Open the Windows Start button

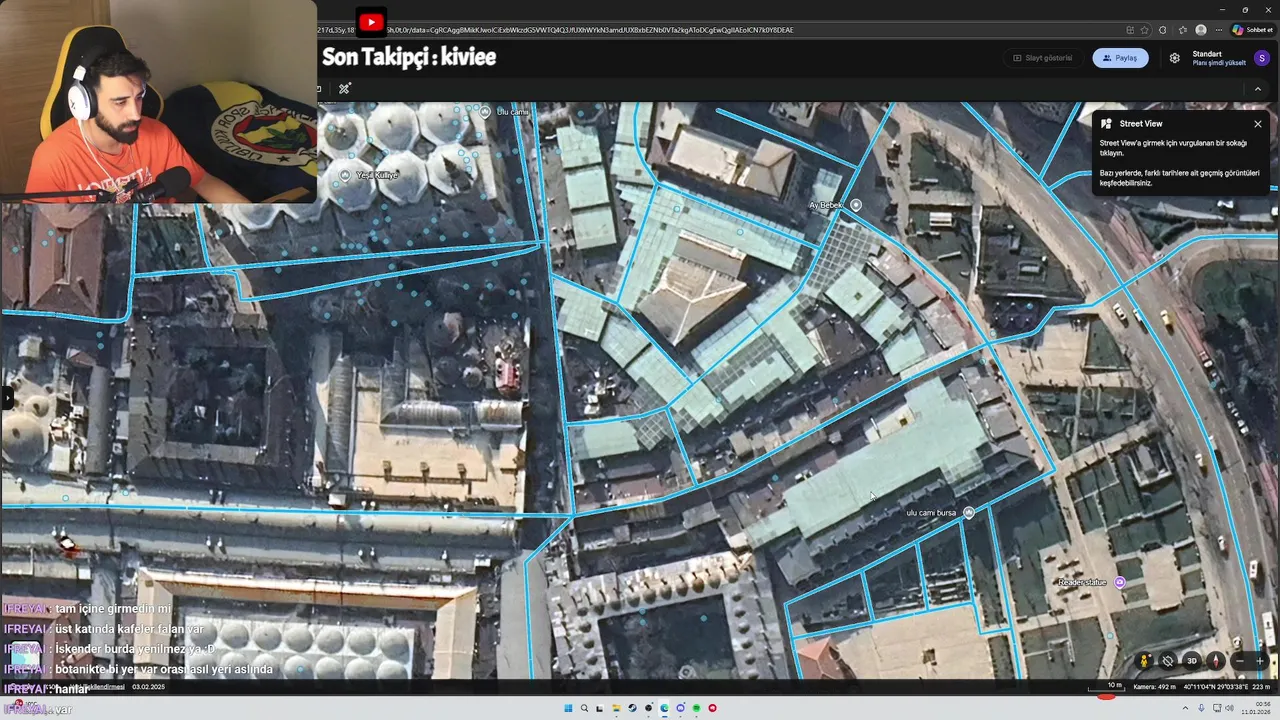click(x=568, y=708)
